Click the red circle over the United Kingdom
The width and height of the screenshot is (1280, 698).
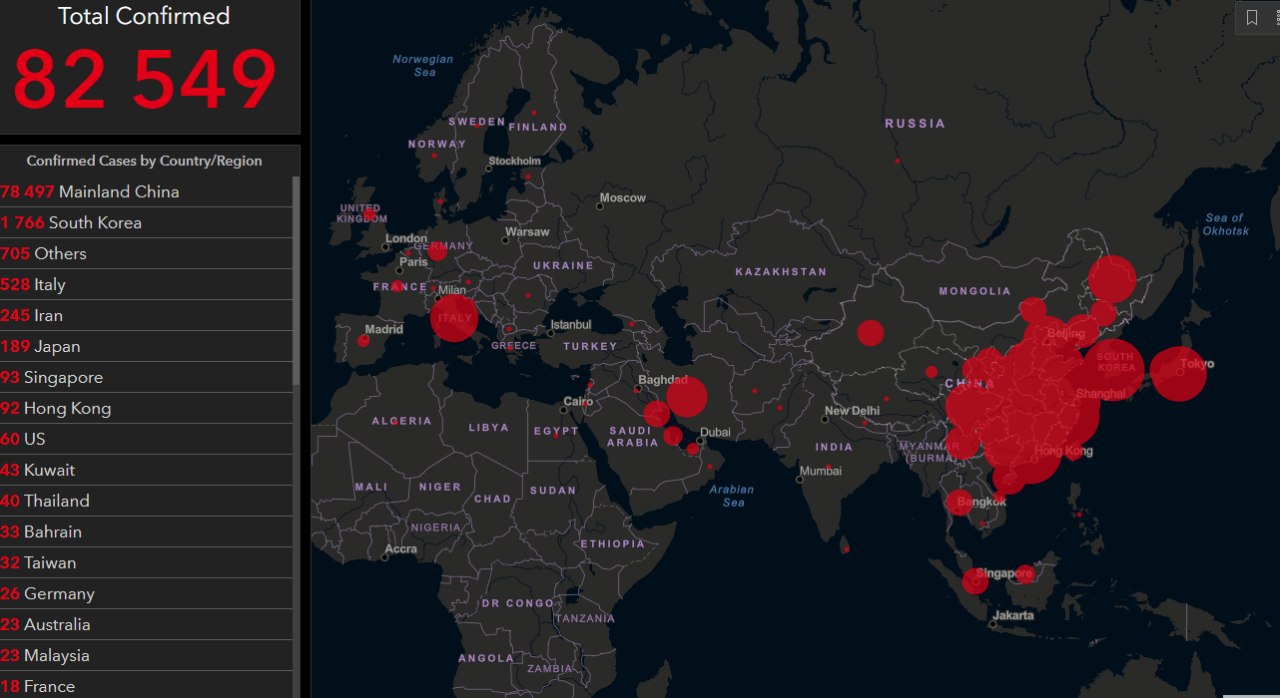(x=370, y=214)
